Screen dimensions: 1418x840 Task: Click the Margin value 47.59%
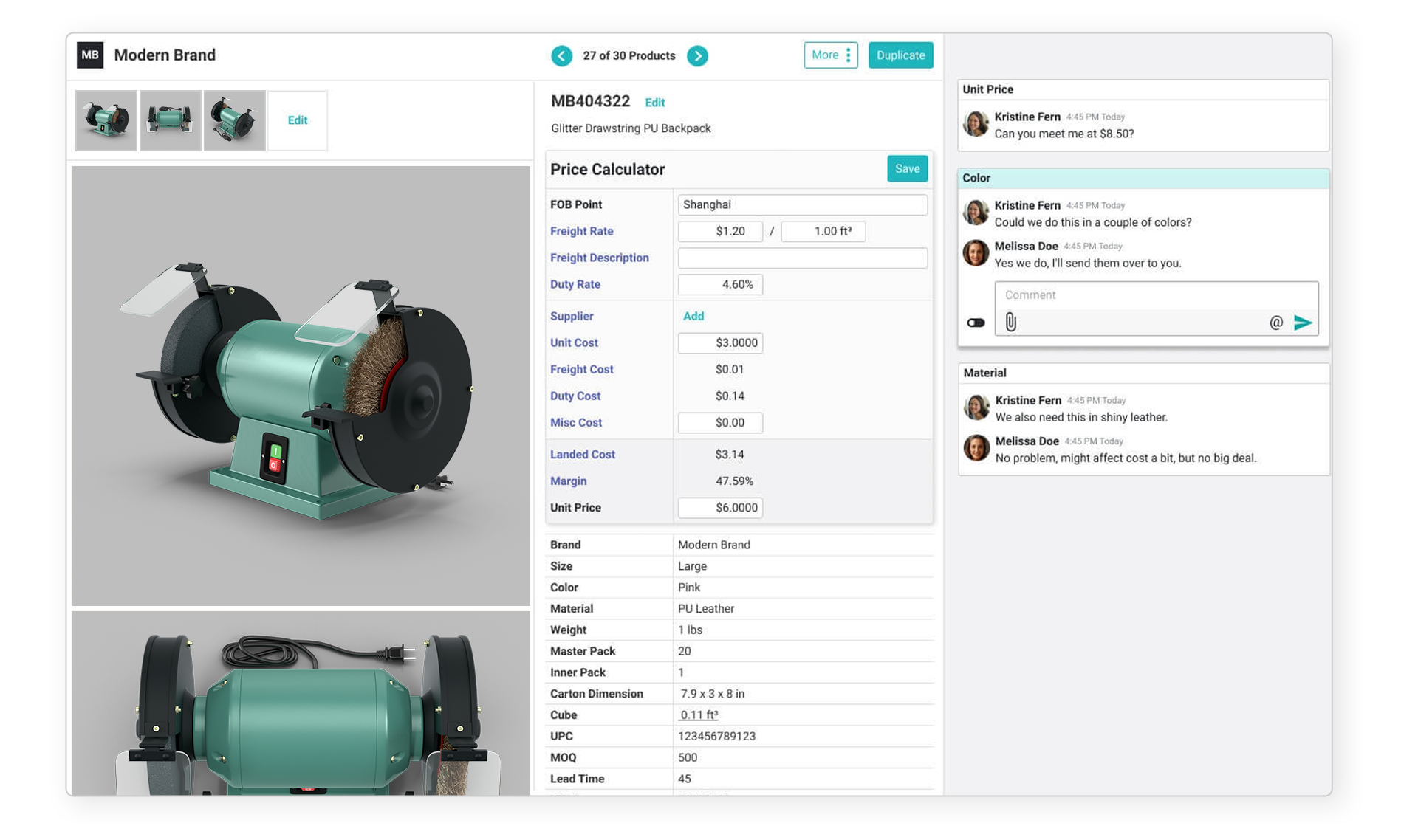[x=734, y=481]
